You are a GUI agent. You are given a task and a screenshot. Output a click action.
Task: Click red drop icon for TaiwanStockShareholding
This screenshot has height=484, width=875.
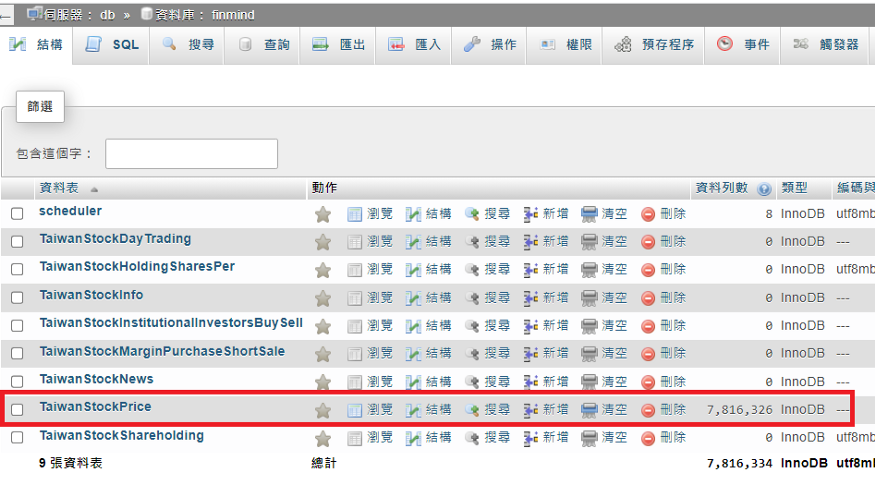648,438
